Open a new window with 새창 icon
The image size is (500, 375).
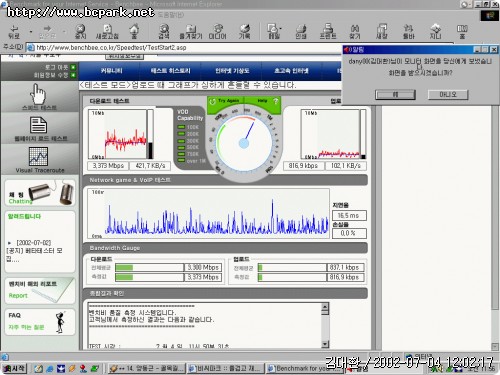[x=382, y=31]
